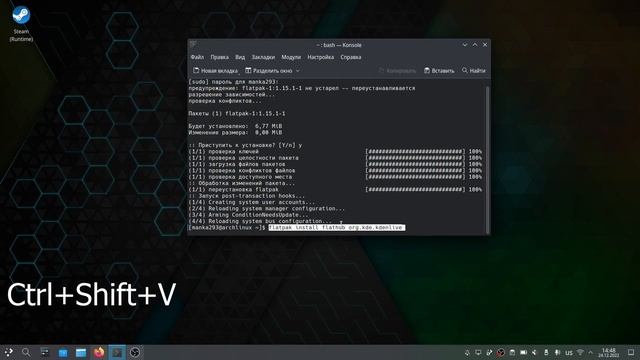This screenshot has width=640, height=360.
Task: Maximize the Konsole window
Action: (x=475, y=44)
